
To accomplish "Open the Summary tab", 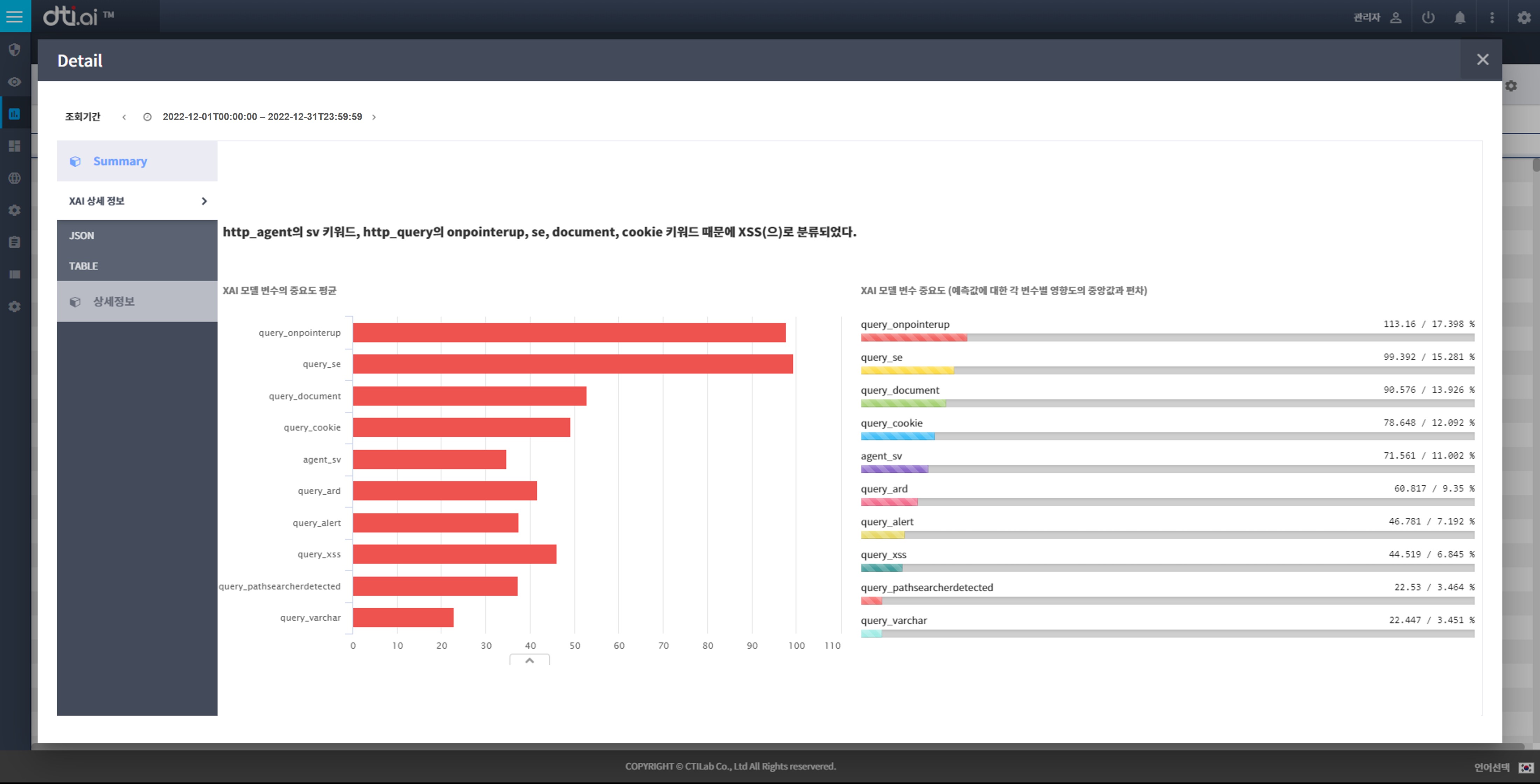I will coord(138,161).
